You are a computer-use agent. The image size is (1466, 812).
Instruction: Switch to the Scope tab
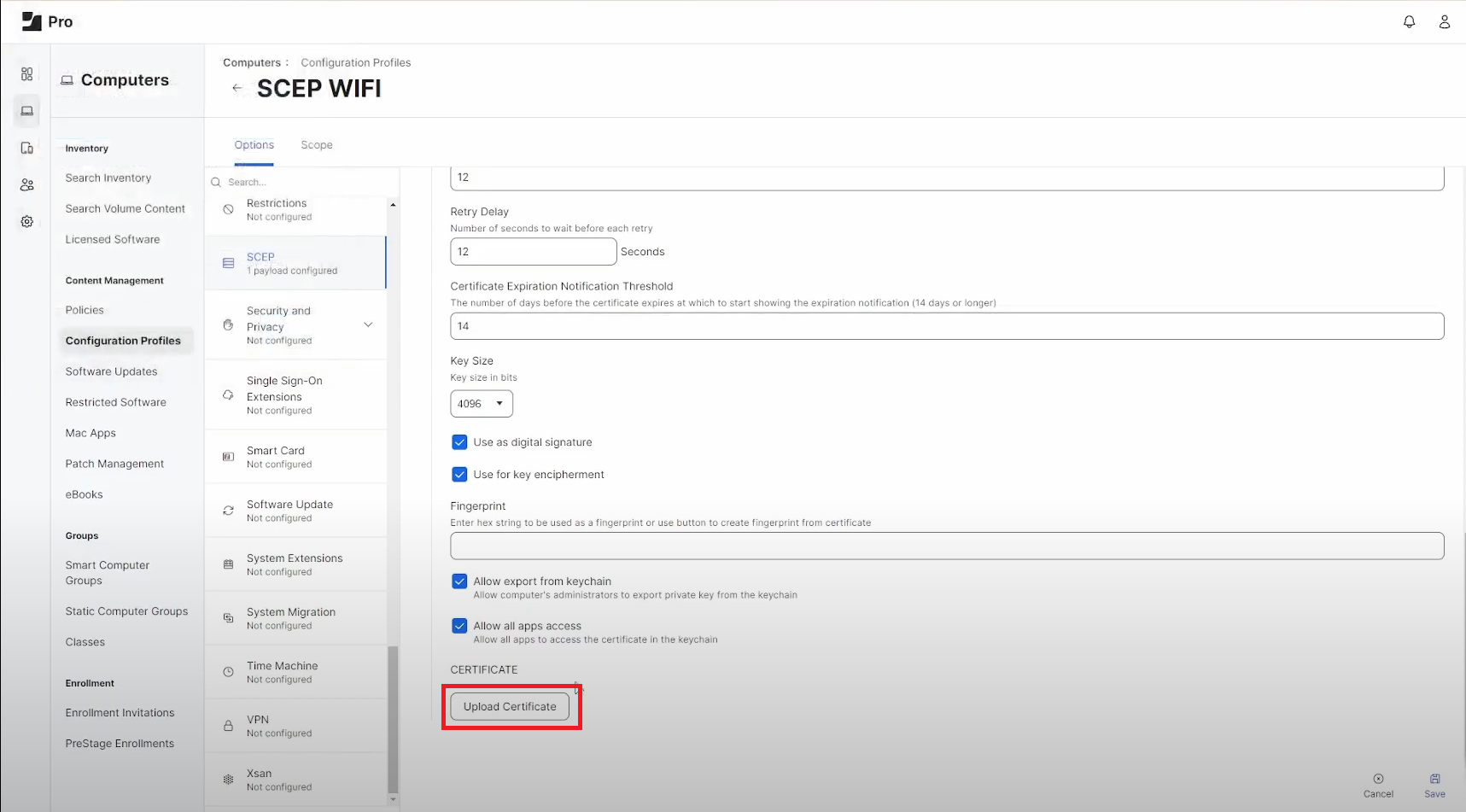pyautogui.click(x=317, y=144)
